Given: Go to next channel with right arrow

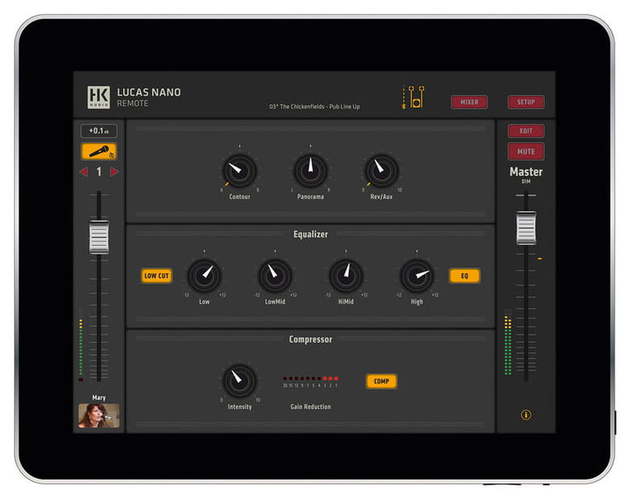Looking at the screenshot, I should 114,172.
